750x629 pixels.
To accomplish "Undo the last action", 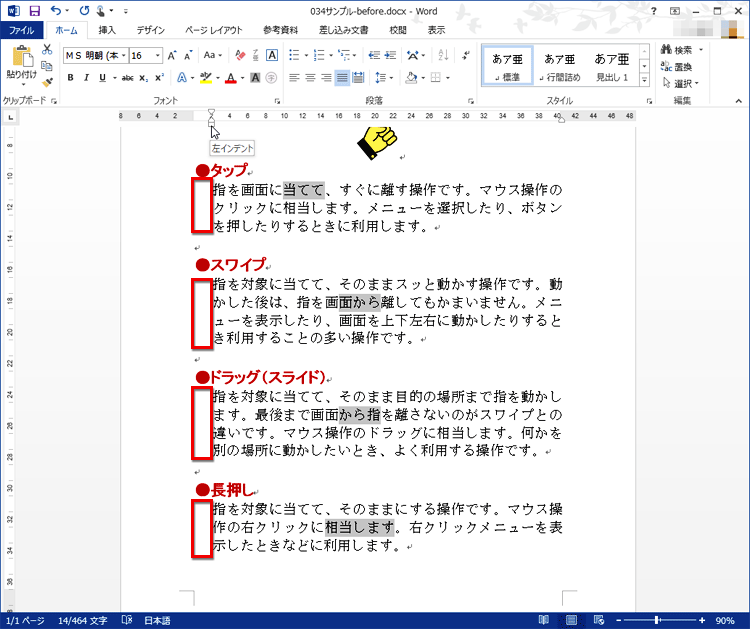I will point(56,11).
